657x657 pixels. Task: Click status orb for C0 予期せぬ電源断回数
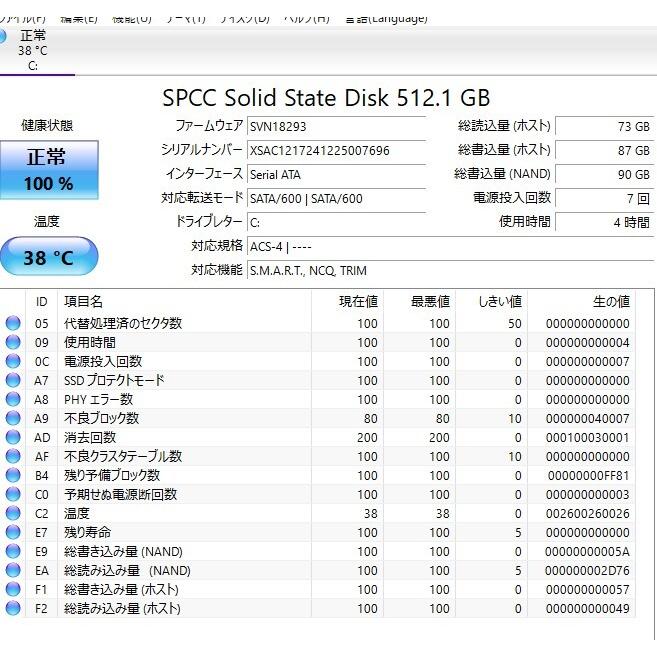tap(13, 494)
